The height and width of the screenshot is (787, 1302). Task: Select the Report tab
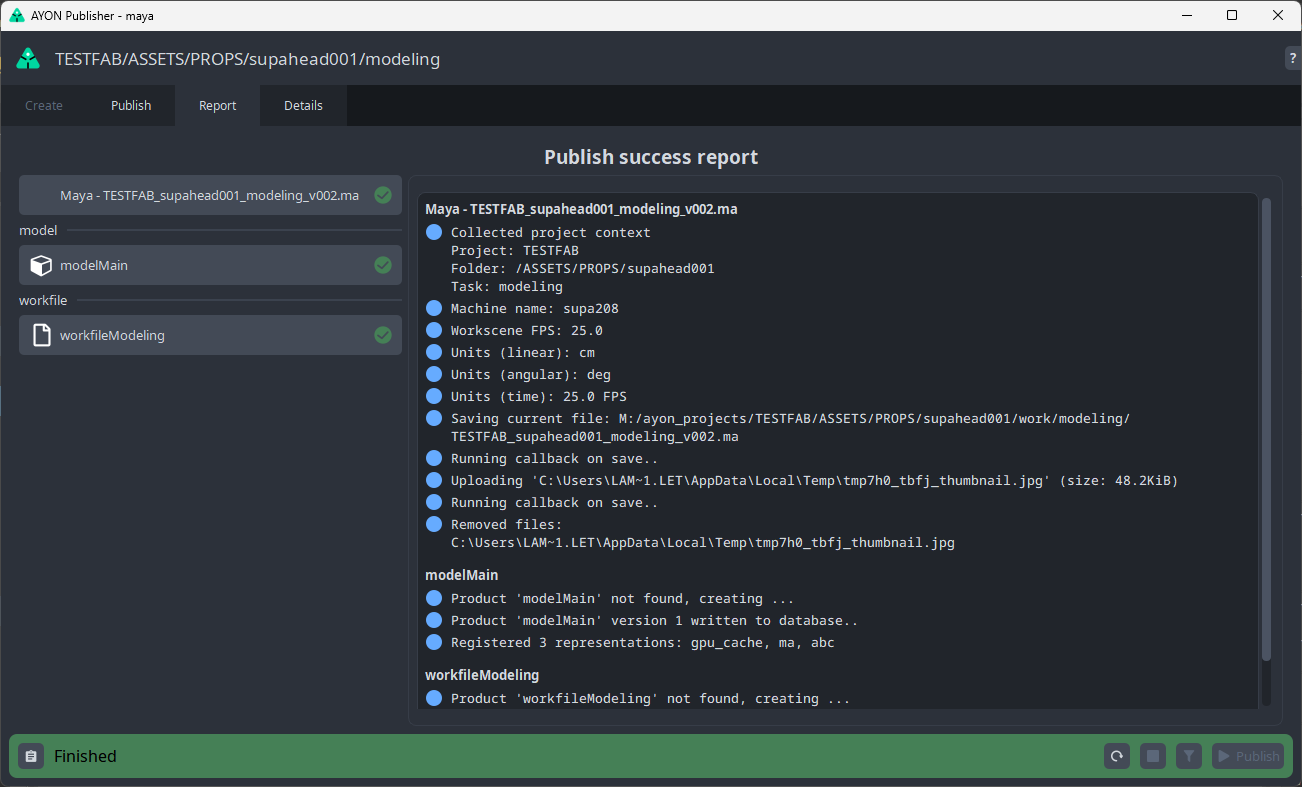tap(218, 105)
